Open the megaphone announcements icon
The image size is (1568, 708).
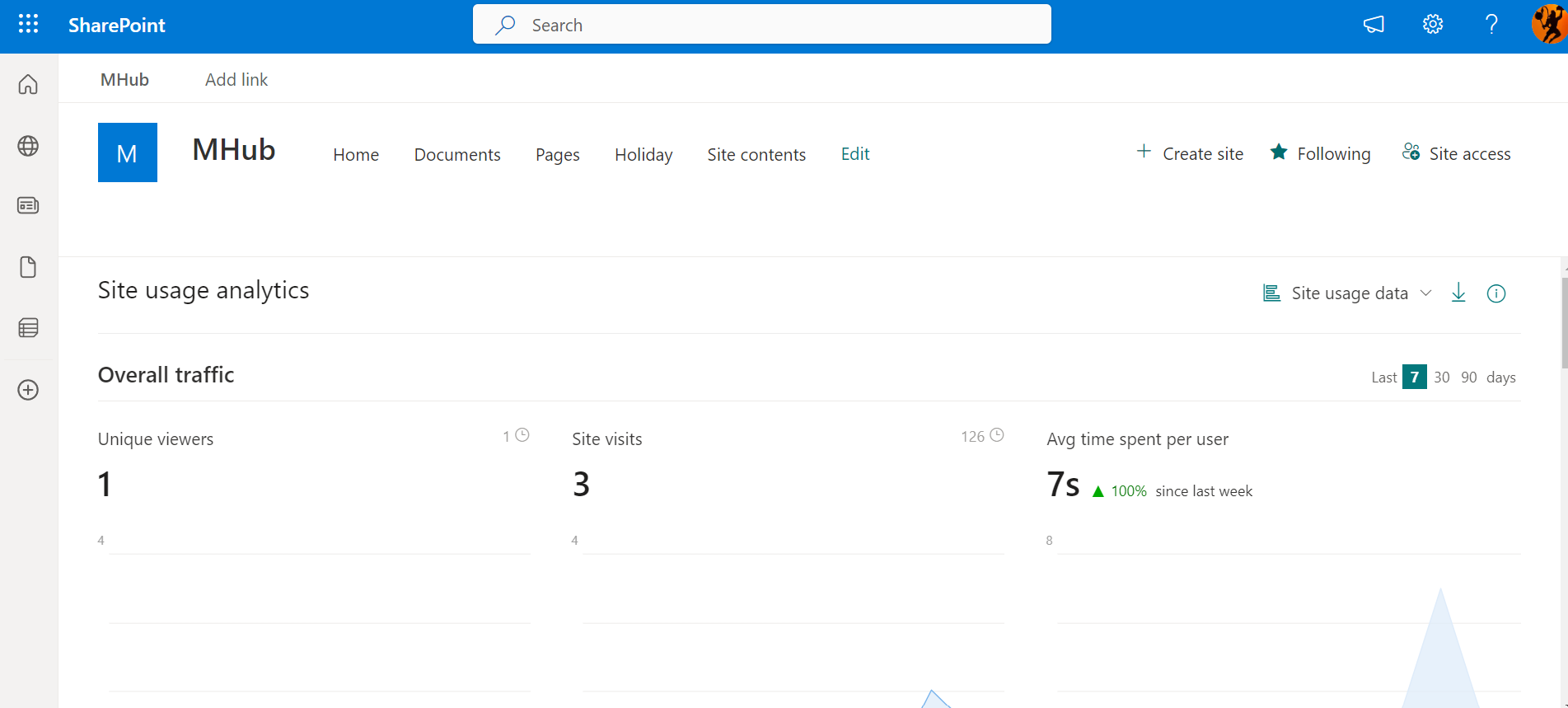pyautogui.click(x=1374, y=25)
